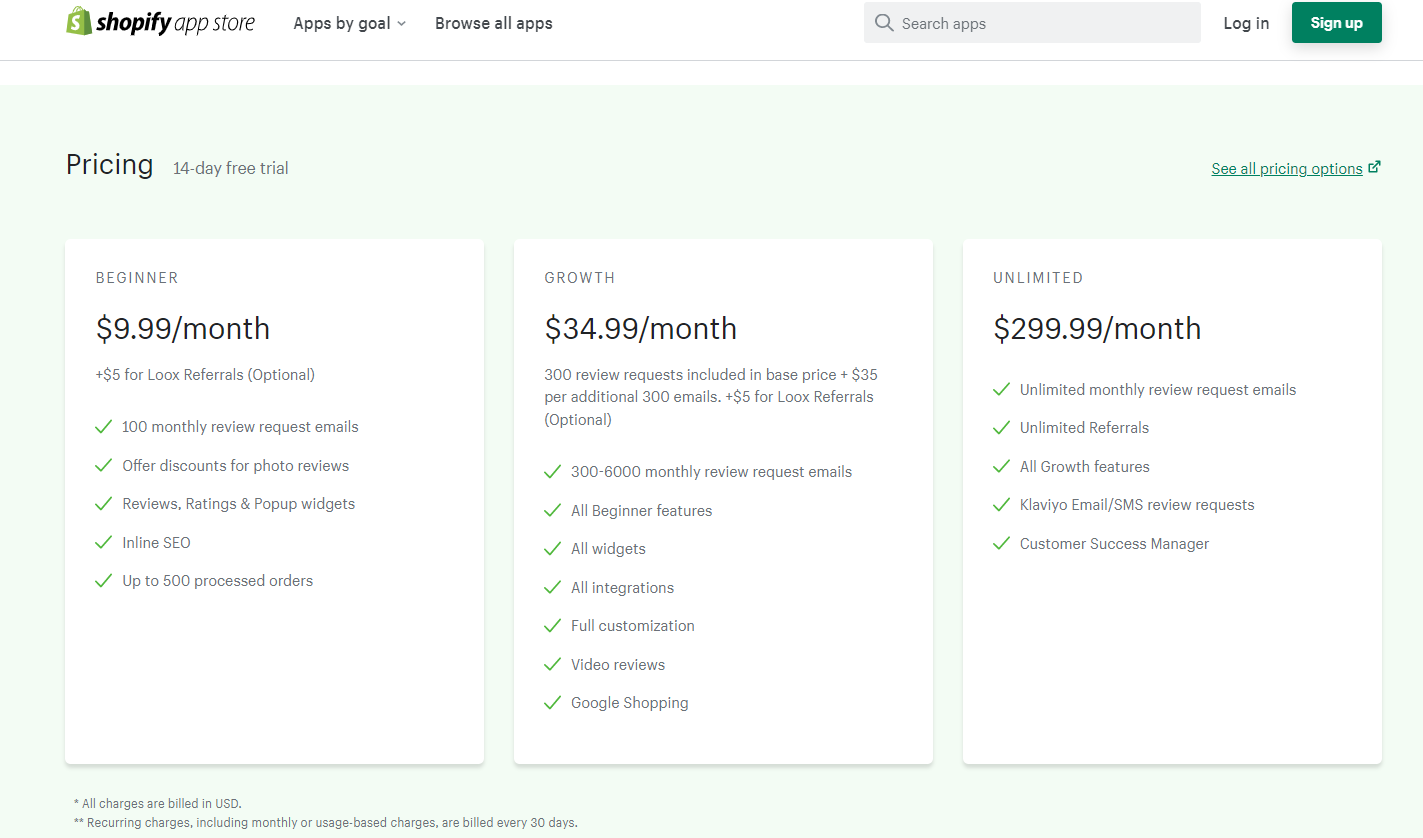Image resolution: width=1423 pixels, height=838 pixels.
Task: Click the Shopify bag logo icon
Action: click(79, 21)
